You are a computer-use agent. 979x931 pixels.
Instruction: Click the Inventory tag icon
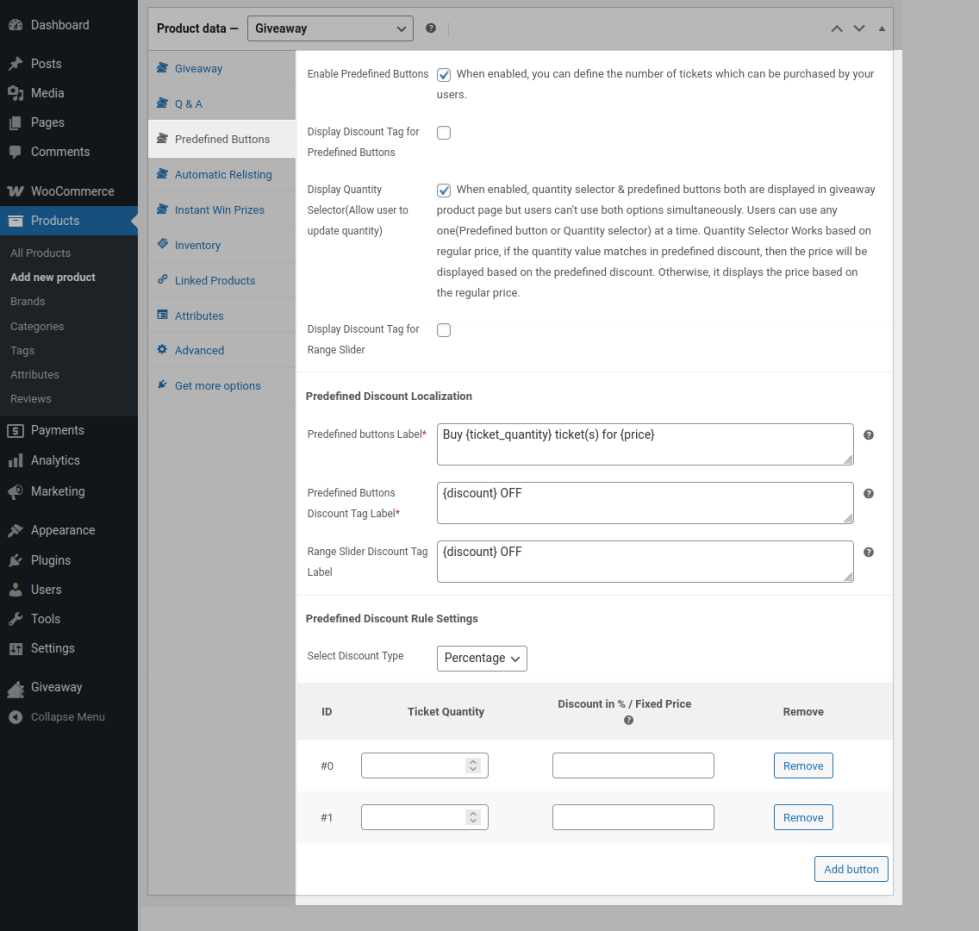(x=162, y=244)
